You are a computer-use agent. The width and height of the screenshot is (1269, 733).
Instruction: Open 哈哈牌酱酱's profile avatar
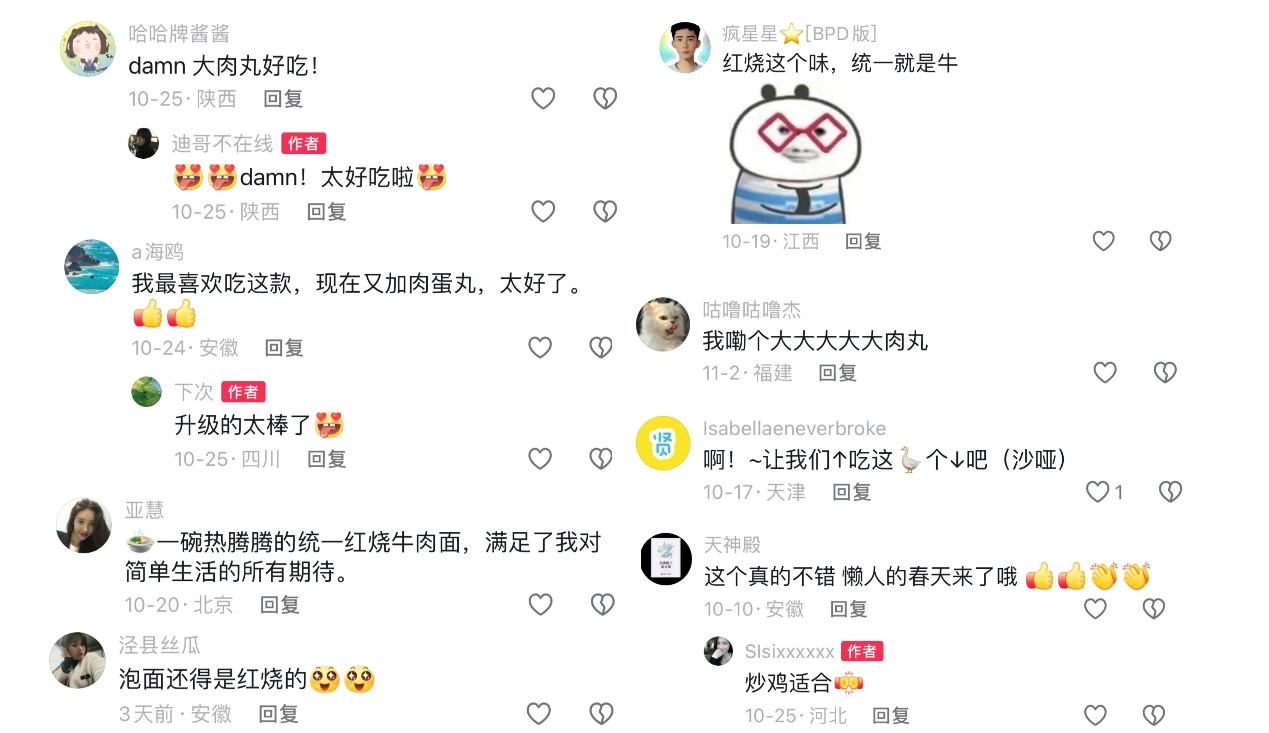click(88, 49)
